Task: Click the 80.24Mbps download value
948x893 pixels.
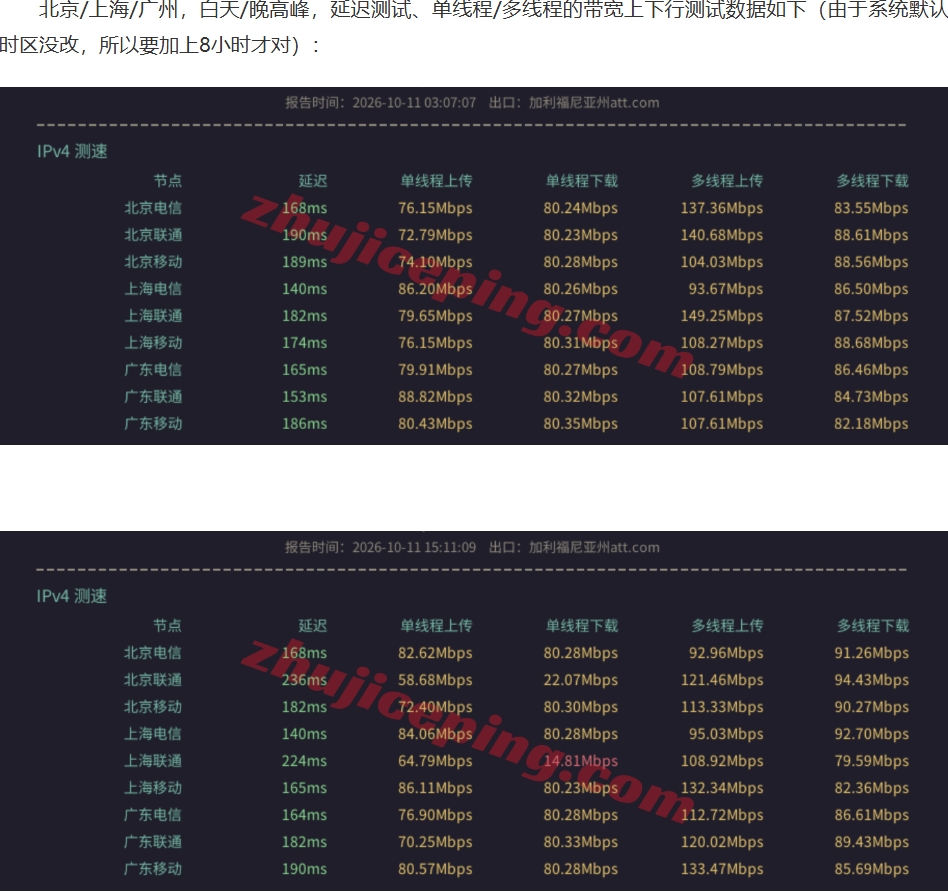Action: (x=580, y=208)
